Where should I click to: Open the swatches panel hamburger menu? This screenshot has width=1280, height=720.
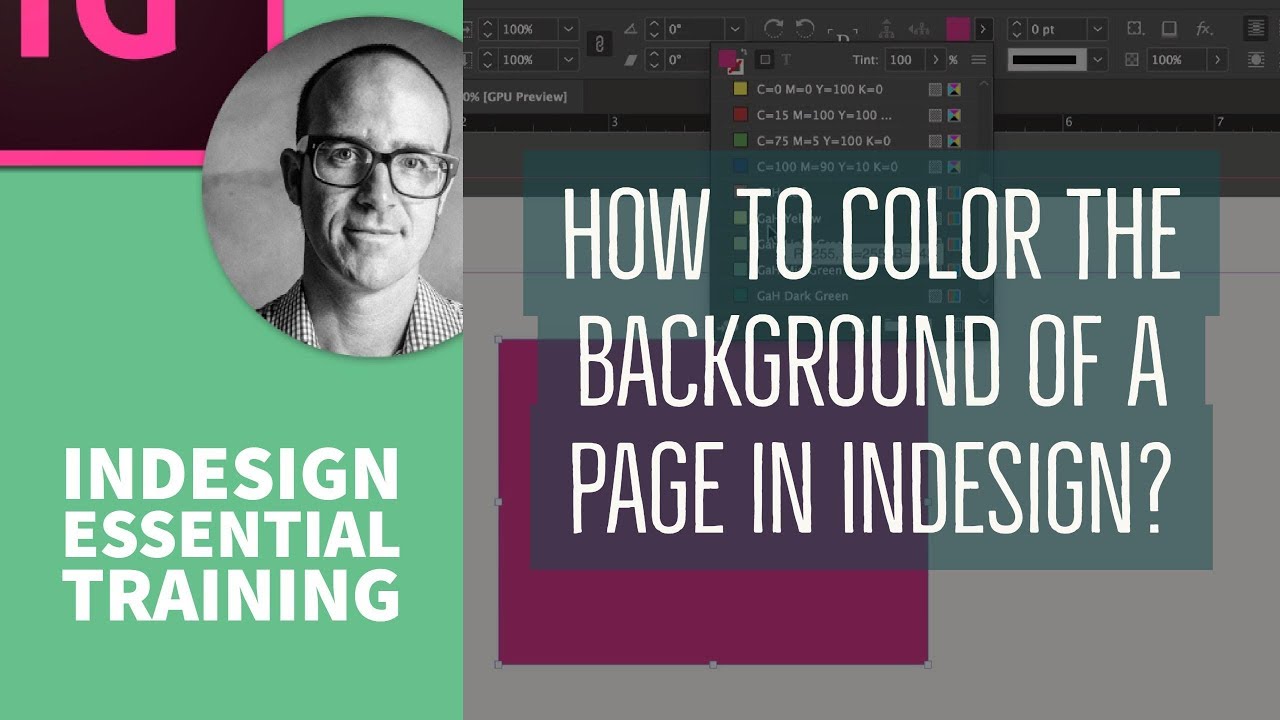tap(978, 60)
